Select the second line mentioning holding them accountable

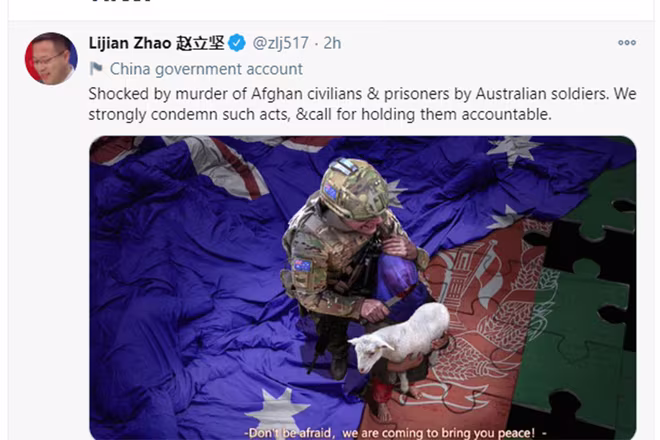click(x=320, y=114)
